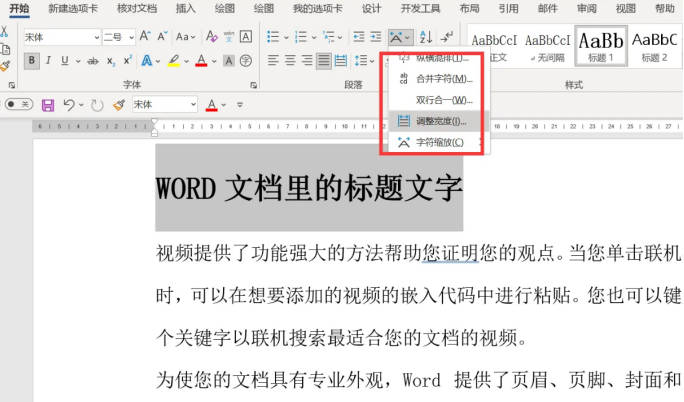This screenshot has width=684, height=402.
Task: Click format painter in quick access toolbar
Action: (119, 105)
